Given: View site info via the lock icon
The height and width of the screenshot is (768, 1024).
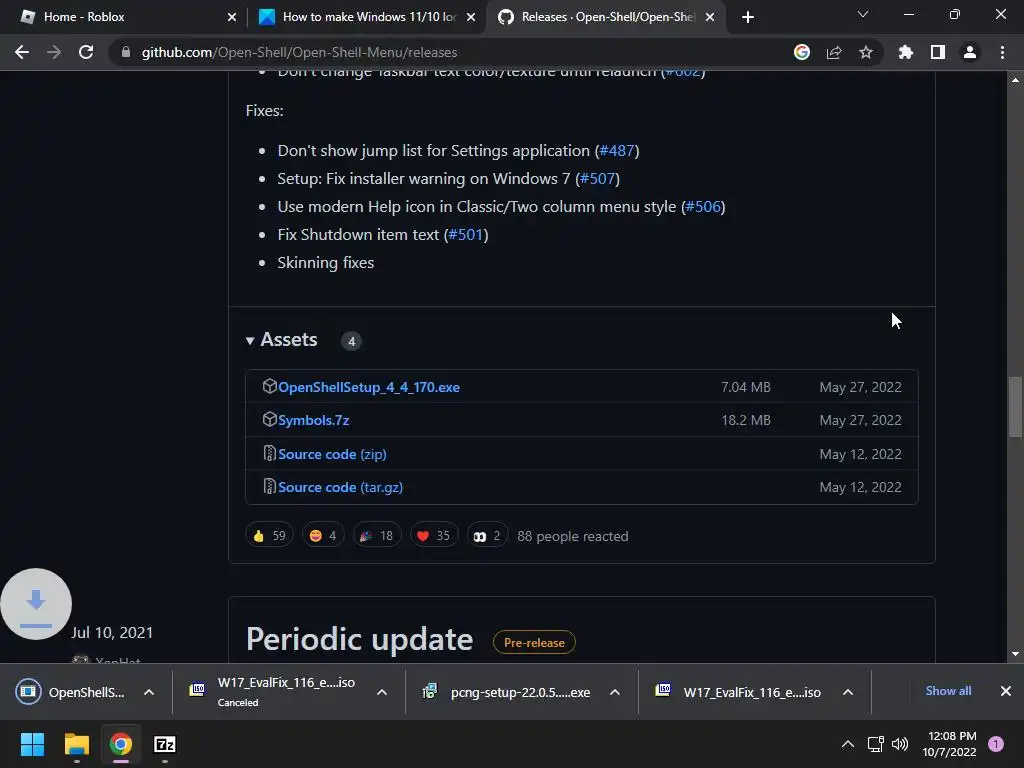Looking at the screenshot, I should click(x=126, y=52).
